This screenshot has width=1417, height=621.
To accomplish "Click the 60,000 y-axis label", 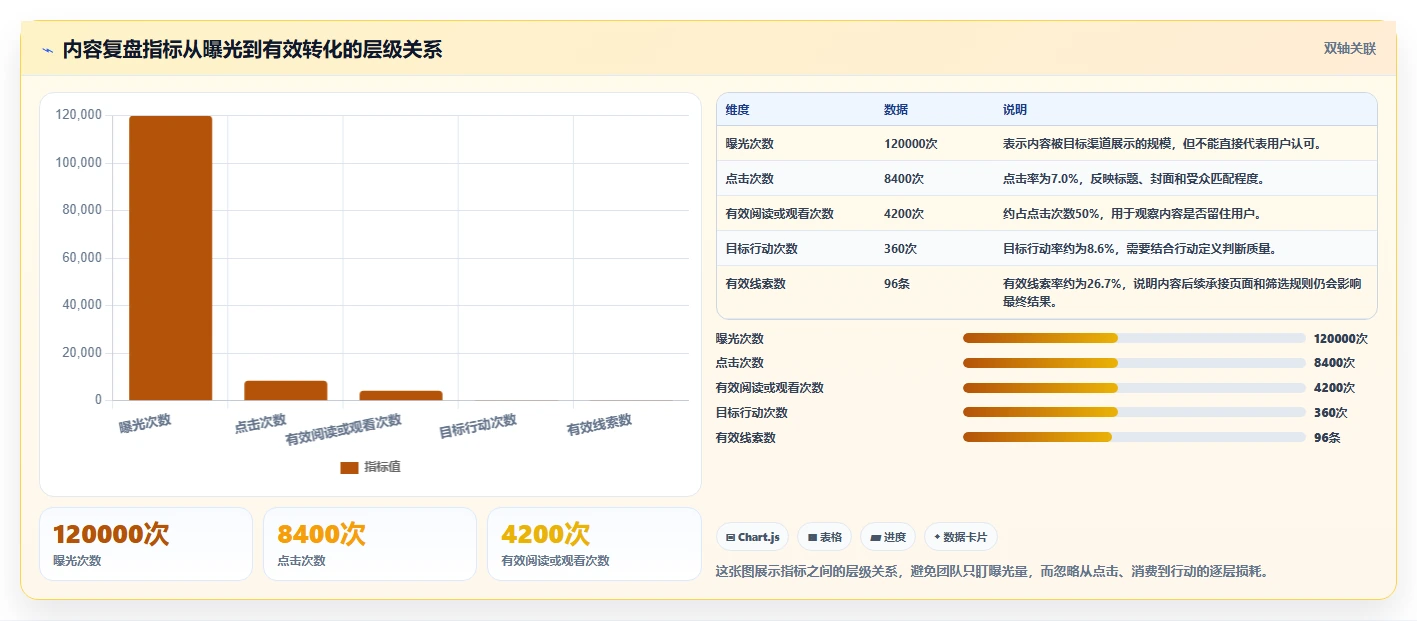I will [82, 258].
